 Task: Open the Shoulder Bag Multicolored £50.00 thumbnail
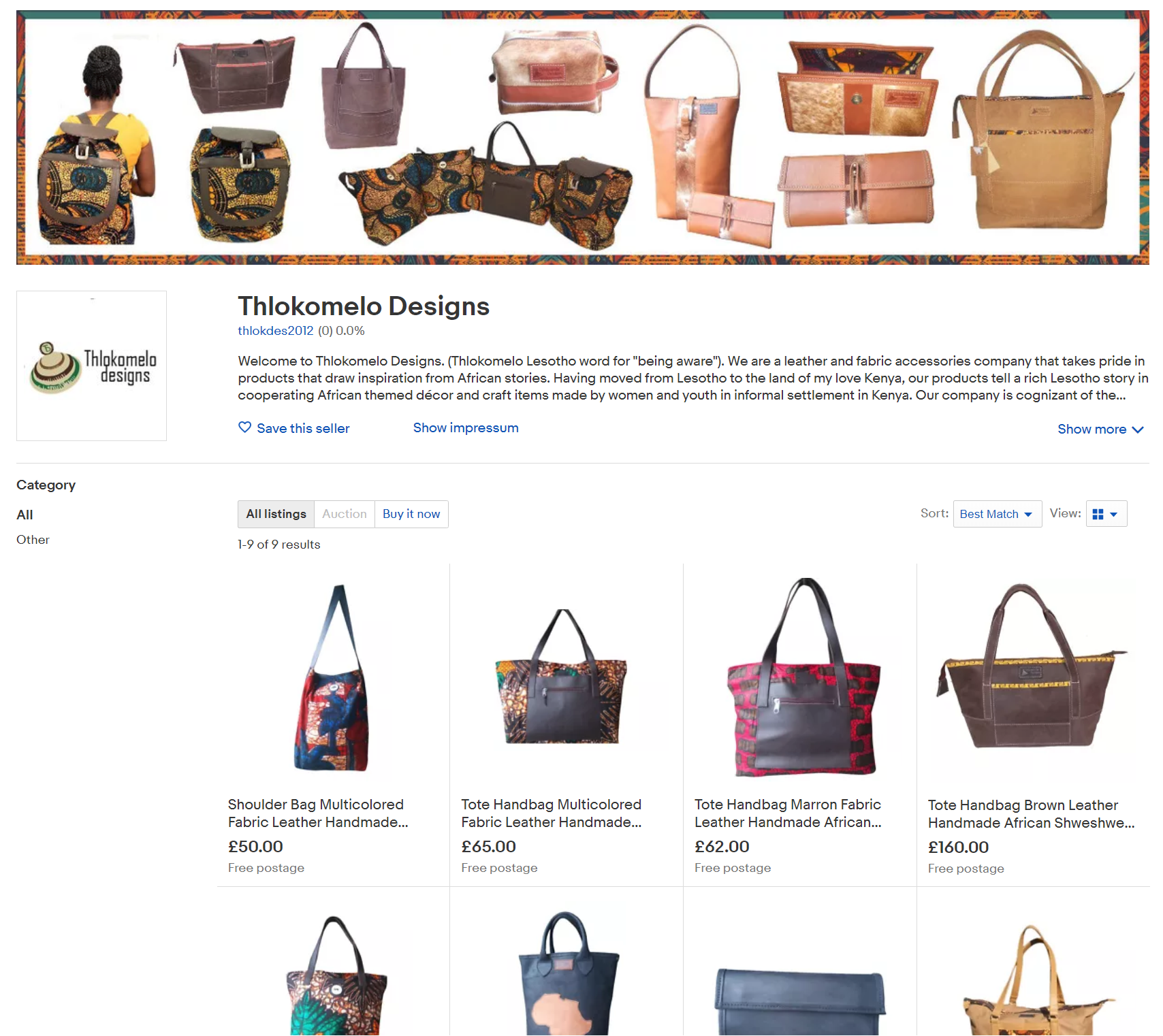pos(333,677)
